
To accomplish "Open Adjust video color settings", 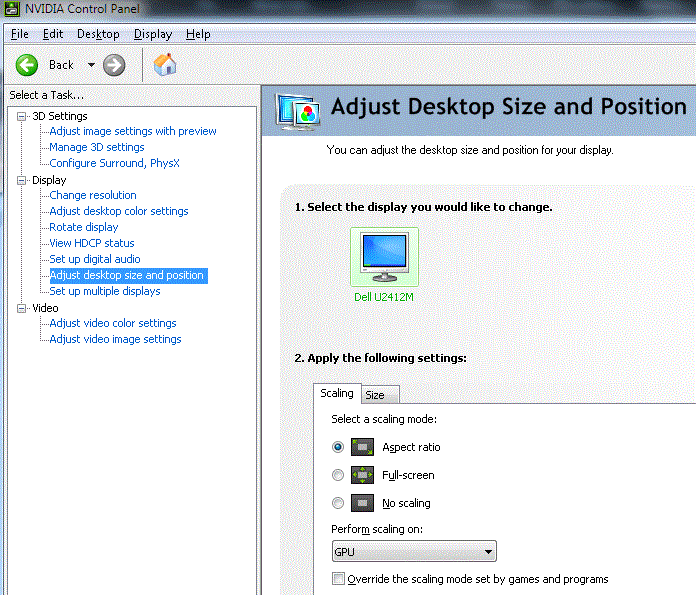I will (x=113, y=323).
